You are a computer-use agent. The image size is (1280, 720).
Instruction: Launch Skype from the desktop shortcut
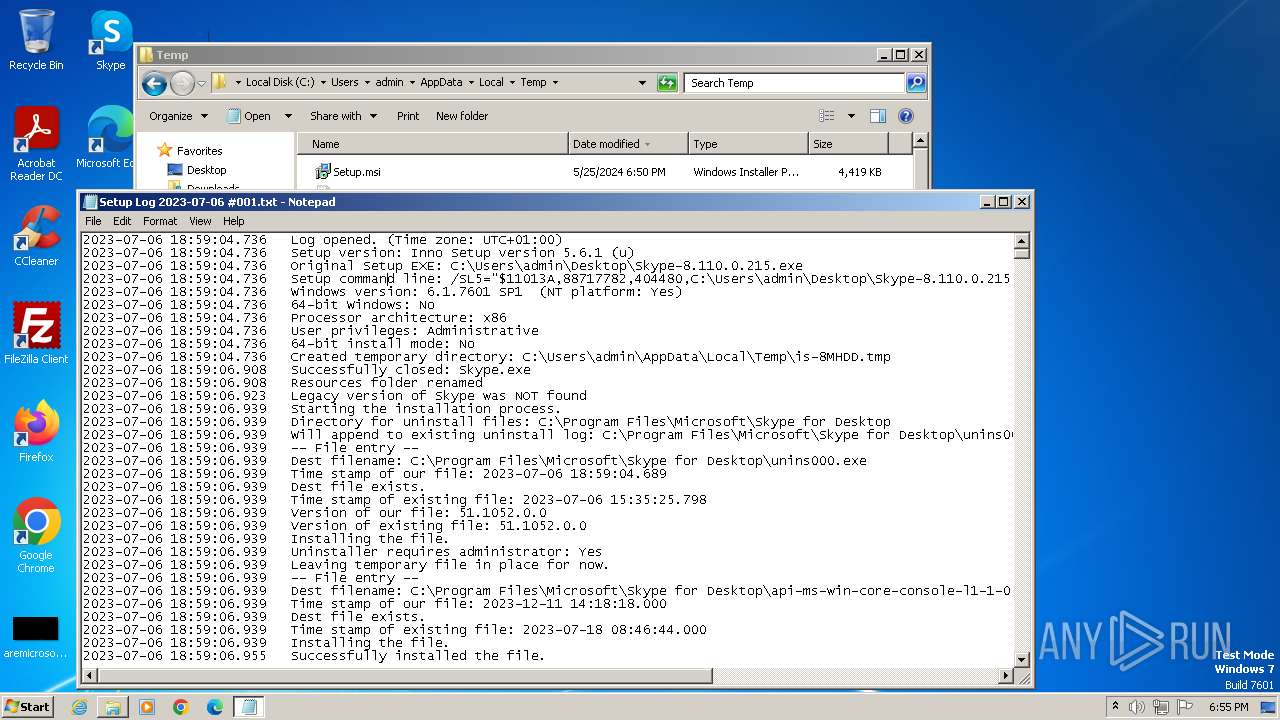coord(110,40)
